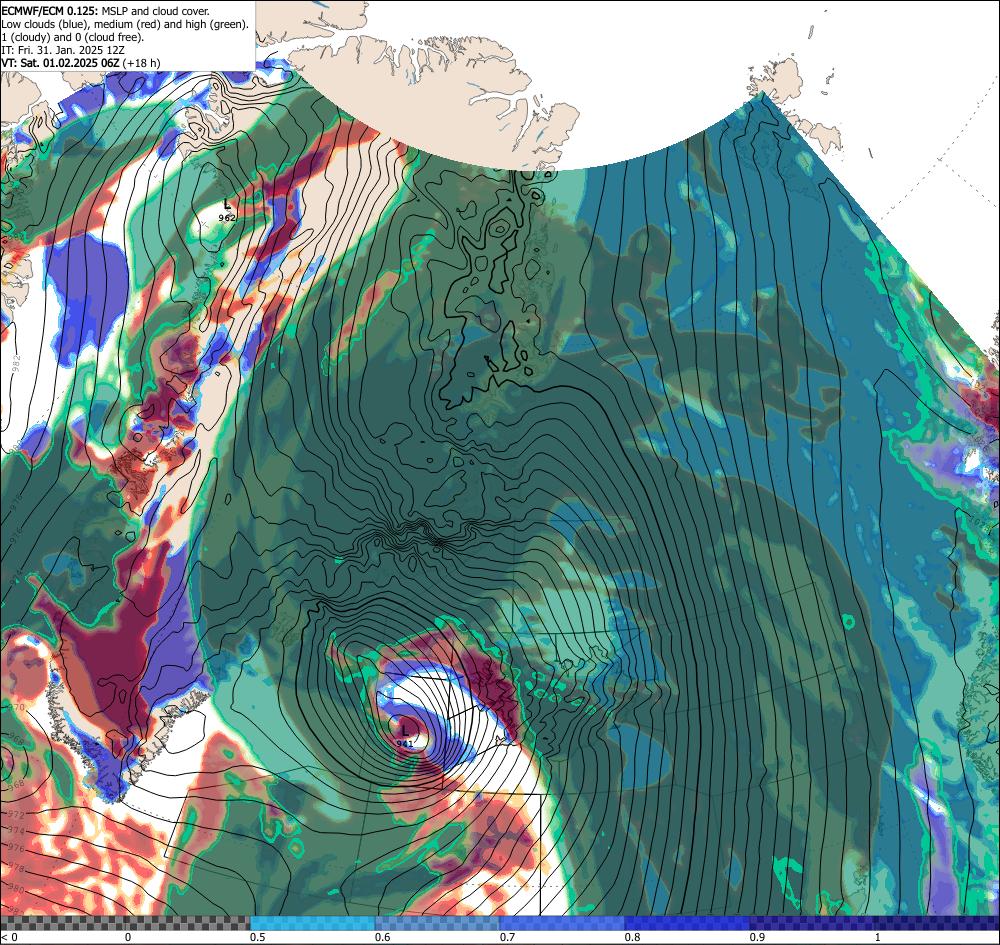This screenshot has height=945, width=1000.
Task: Click the '1' colorbar tick label
Action: coord(878,937)
